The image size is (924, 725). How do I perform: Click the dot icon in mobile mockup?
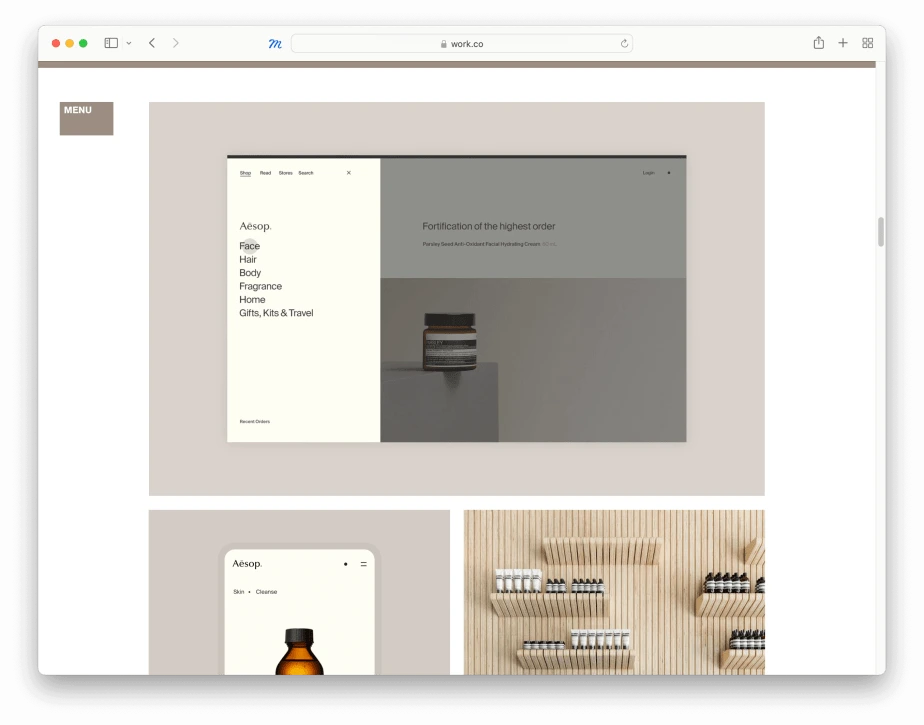click(x=345, y=564)
